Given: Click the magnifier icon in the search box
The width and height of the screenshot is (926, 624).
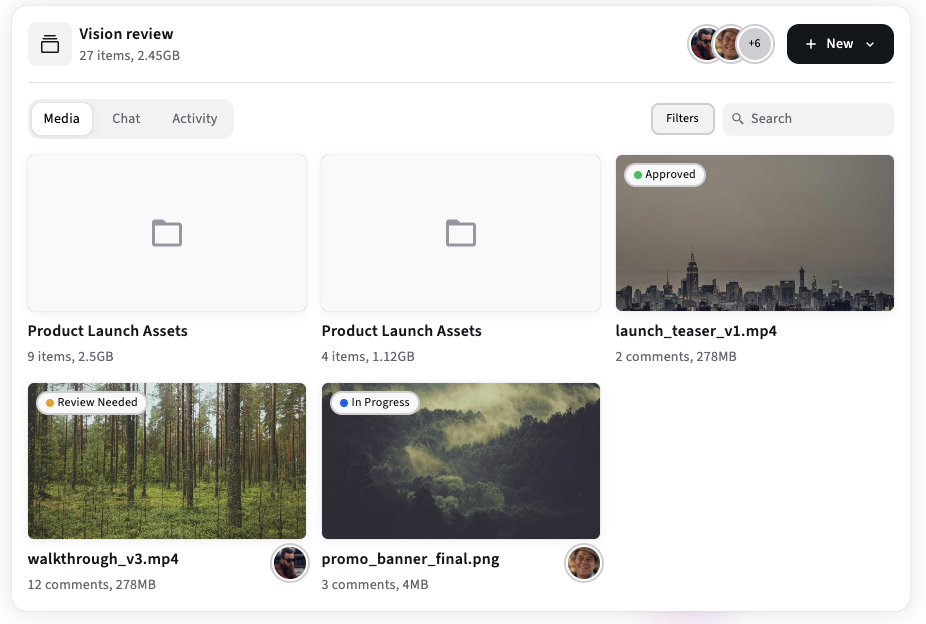Looking at the screenshot, I should pos(738,119).
